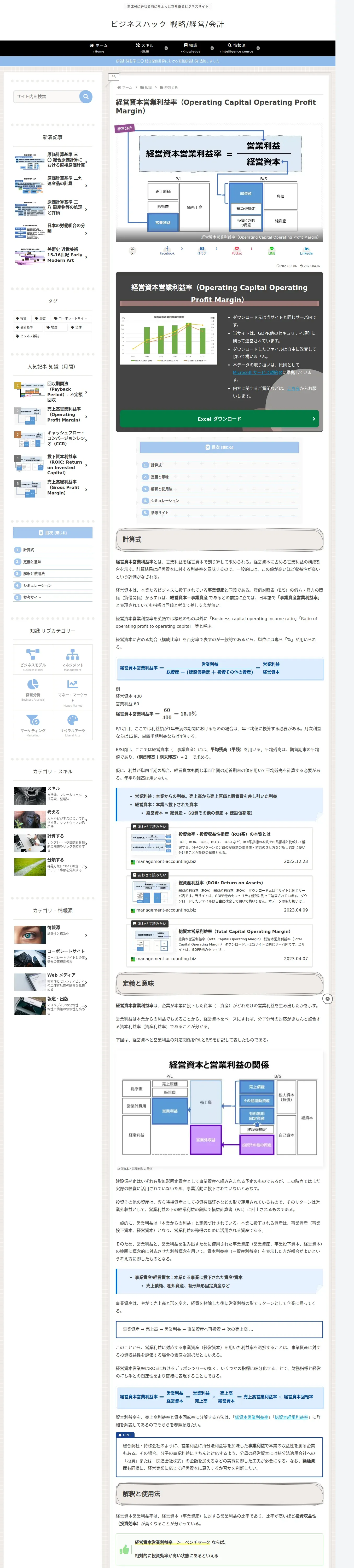Collapse the sidebar table of contents 目次
Screen dimensions: 354x1568
click(x=53, y=533)
